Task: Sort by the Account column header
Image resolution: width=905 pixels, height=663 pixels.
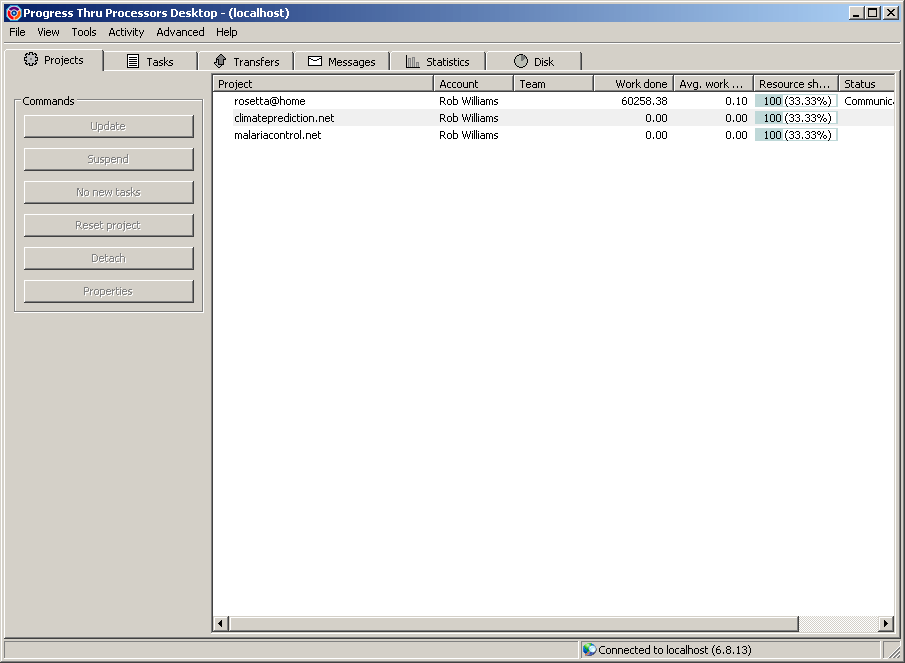Action: (474, 84)
